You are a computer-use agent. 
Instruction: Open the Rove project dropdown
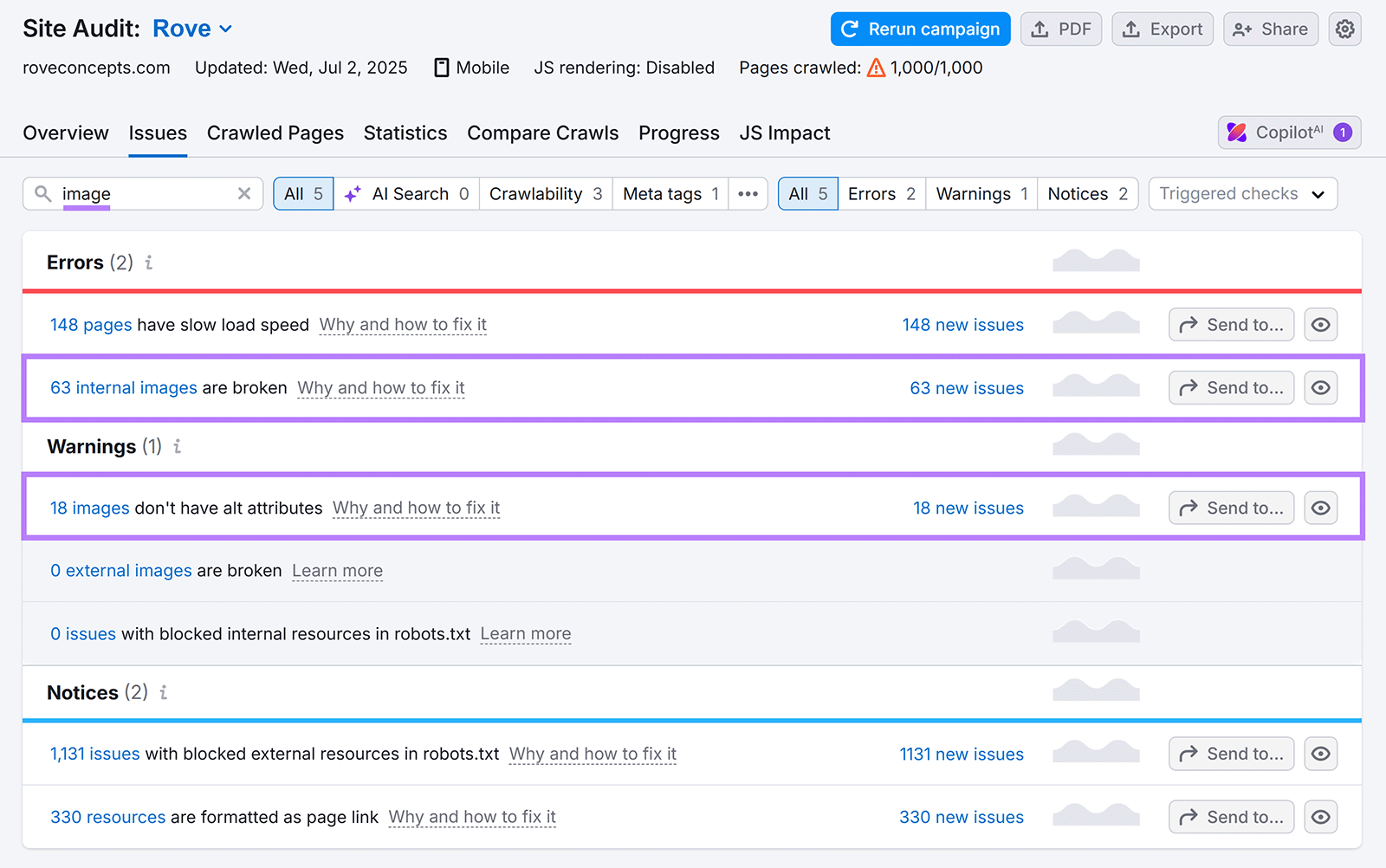tap(192, 28)
